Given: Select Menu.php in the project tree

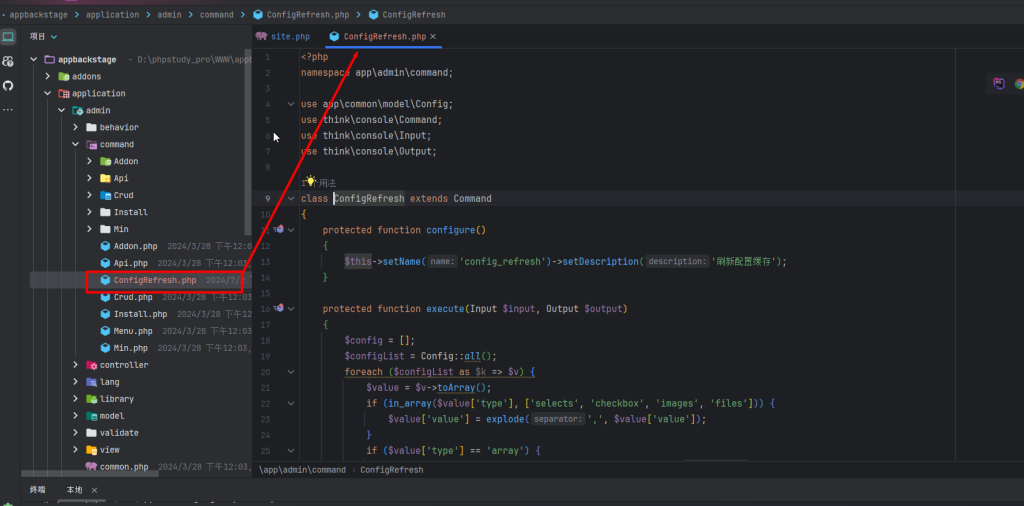Looking at the screenshot, I should 132,331.
